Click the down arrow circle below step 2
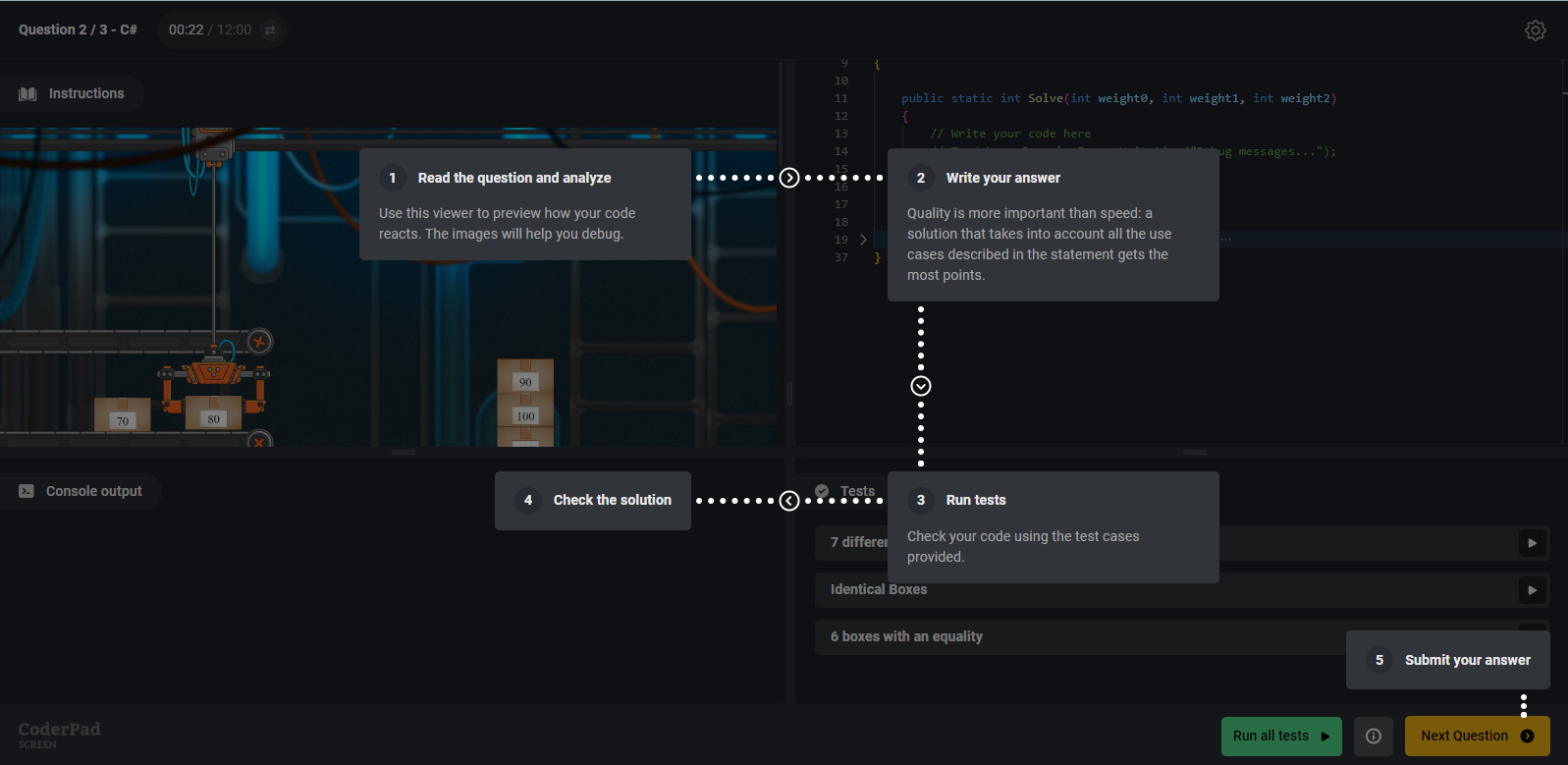This screenshot has height=765, width=1568. (920, 386)
